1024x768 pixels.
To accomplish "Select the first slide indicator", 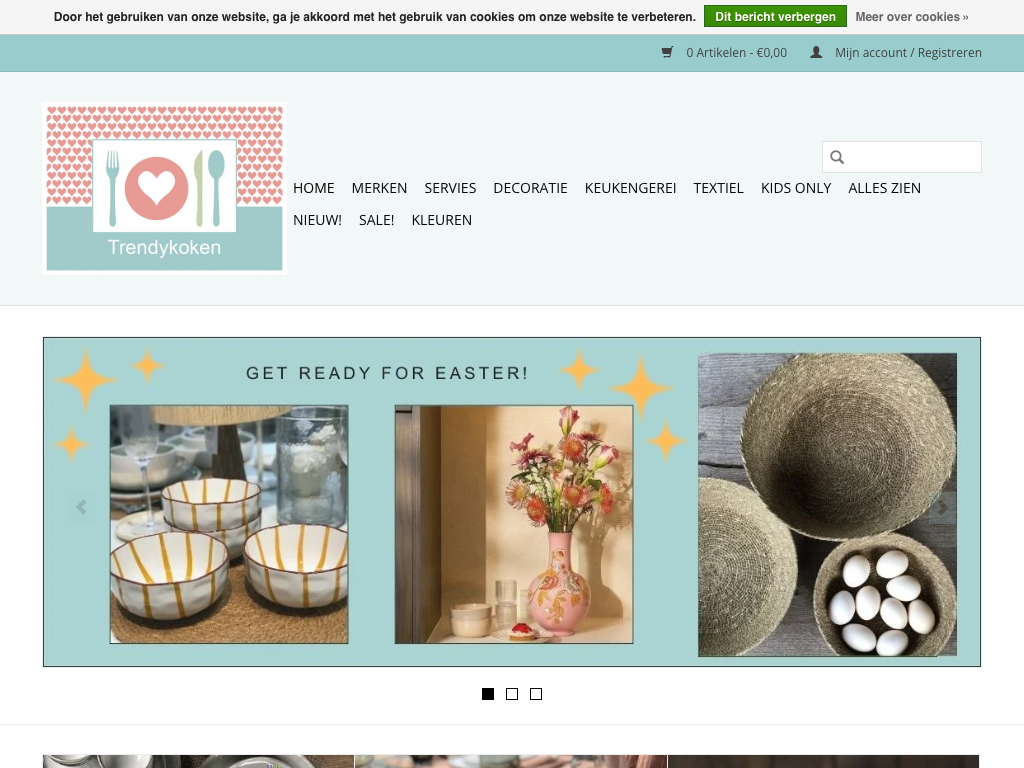I will [x=488, y=694].
